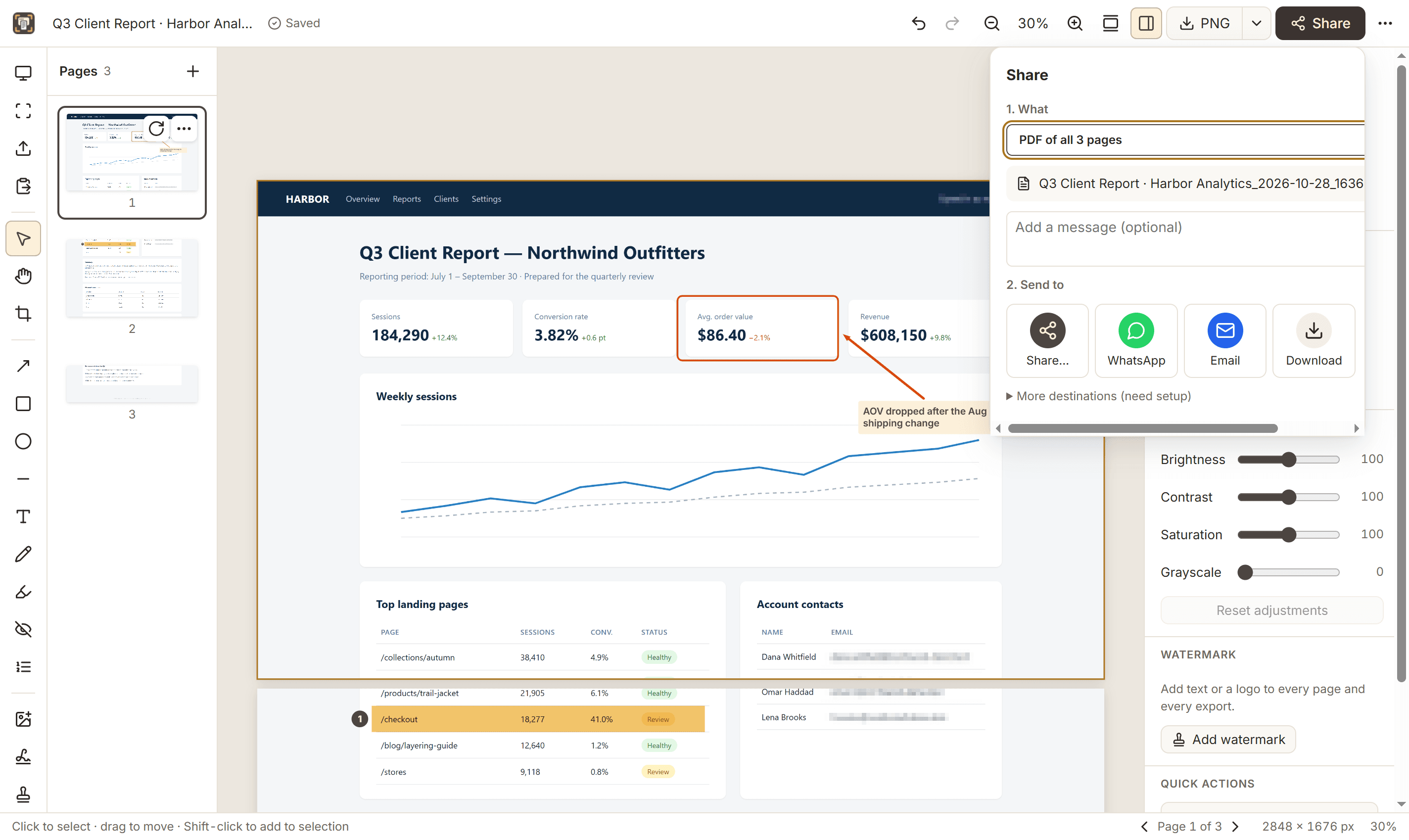Select the pencil drawing tool
Viewport: 1409px width, 840px height.
coord(23,554)
